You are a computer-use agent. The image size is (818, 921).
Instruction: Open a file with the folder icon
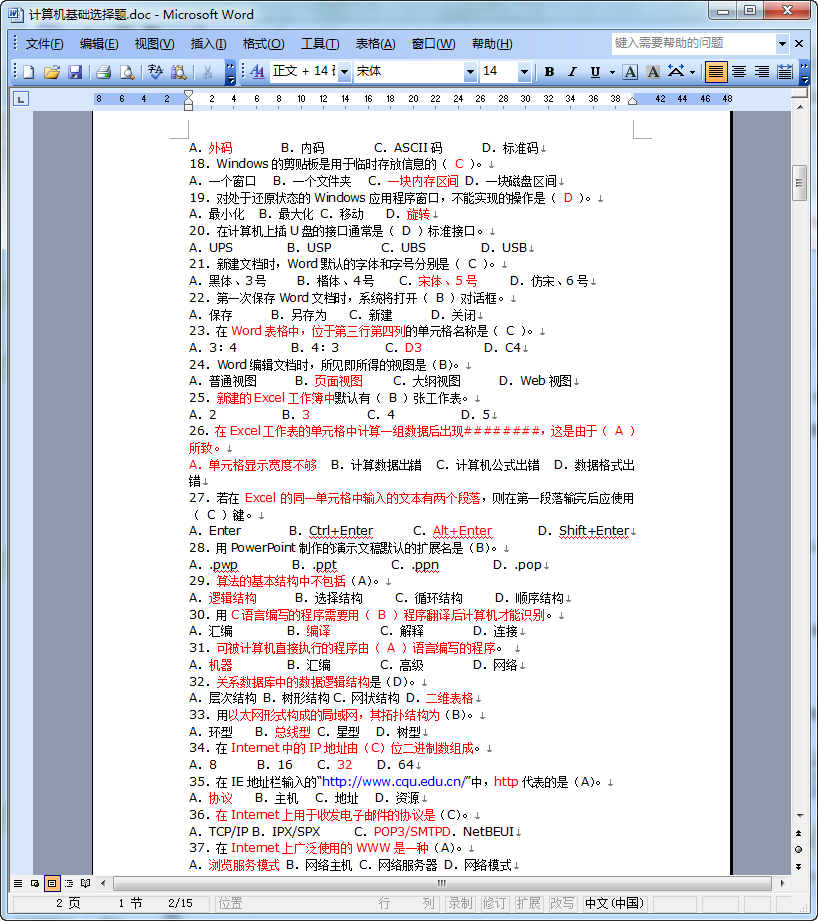(52, 72)
